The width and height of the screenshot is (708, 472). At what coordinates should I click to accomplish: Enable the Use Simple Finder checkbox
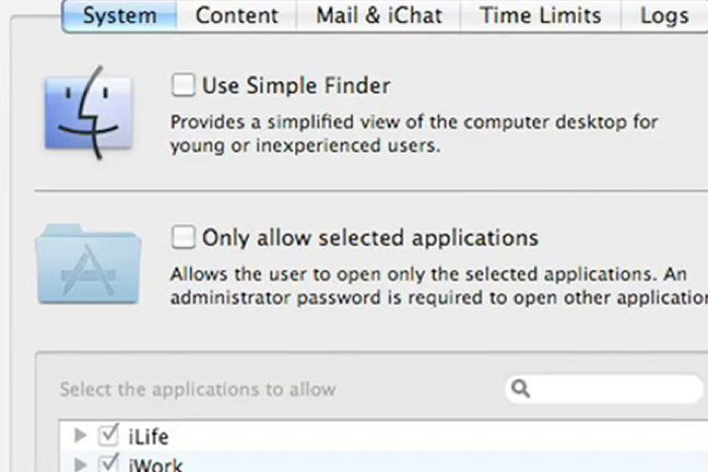pos(183,85)
